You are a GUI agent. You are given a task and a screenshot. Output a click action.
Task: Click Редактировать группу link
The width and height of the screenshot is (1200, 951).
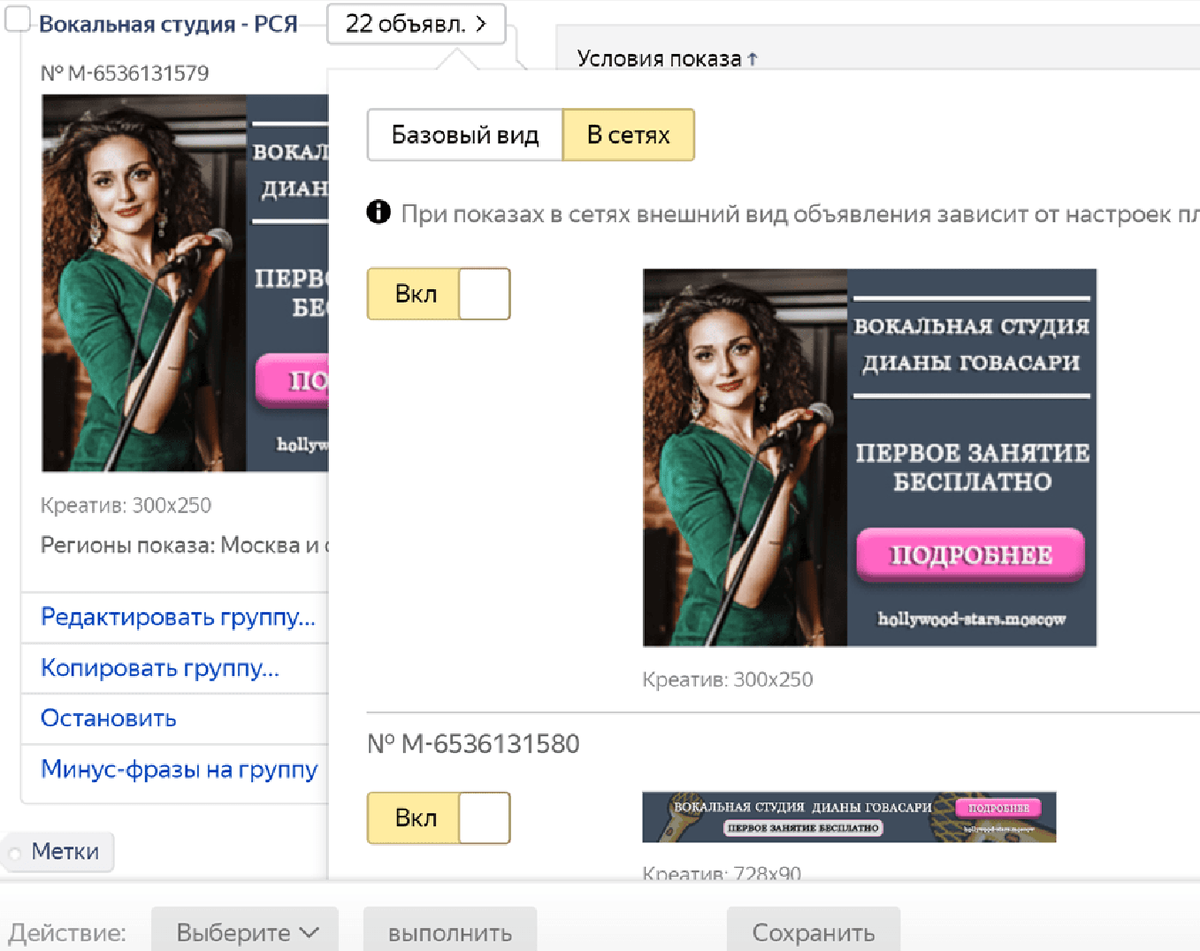pyautogui.click(x=178, y=617)
